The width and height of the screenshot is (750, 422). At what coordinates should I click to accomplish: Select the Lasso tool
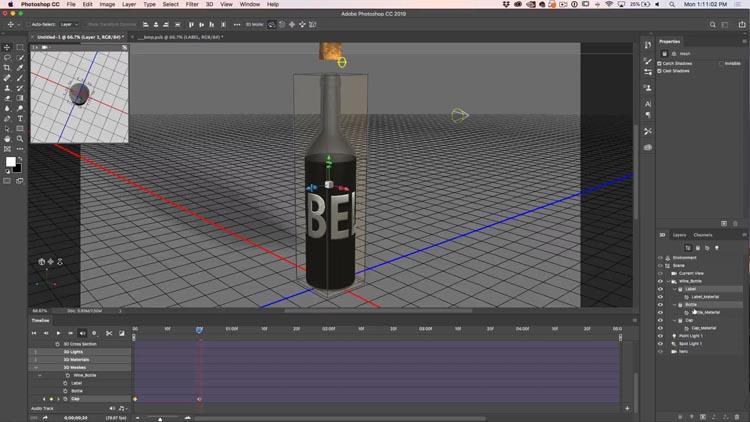point(7,57)
